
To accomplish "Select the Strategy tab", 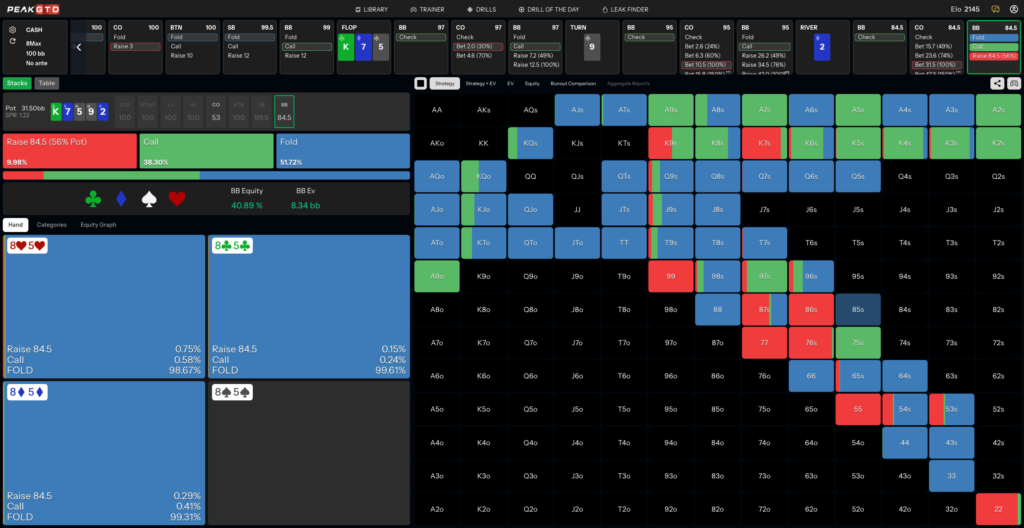I will coord(445,83).
